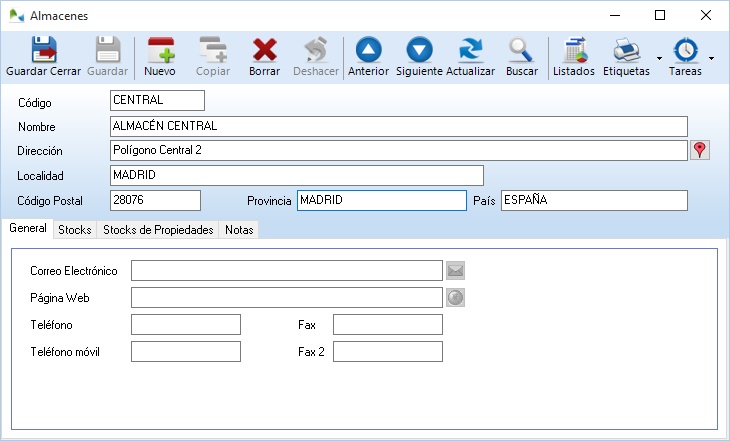The height and width of the screenshot is (441, 730).
Task: Expand the Tareas dropdown arrow
Action: [711, 59]
